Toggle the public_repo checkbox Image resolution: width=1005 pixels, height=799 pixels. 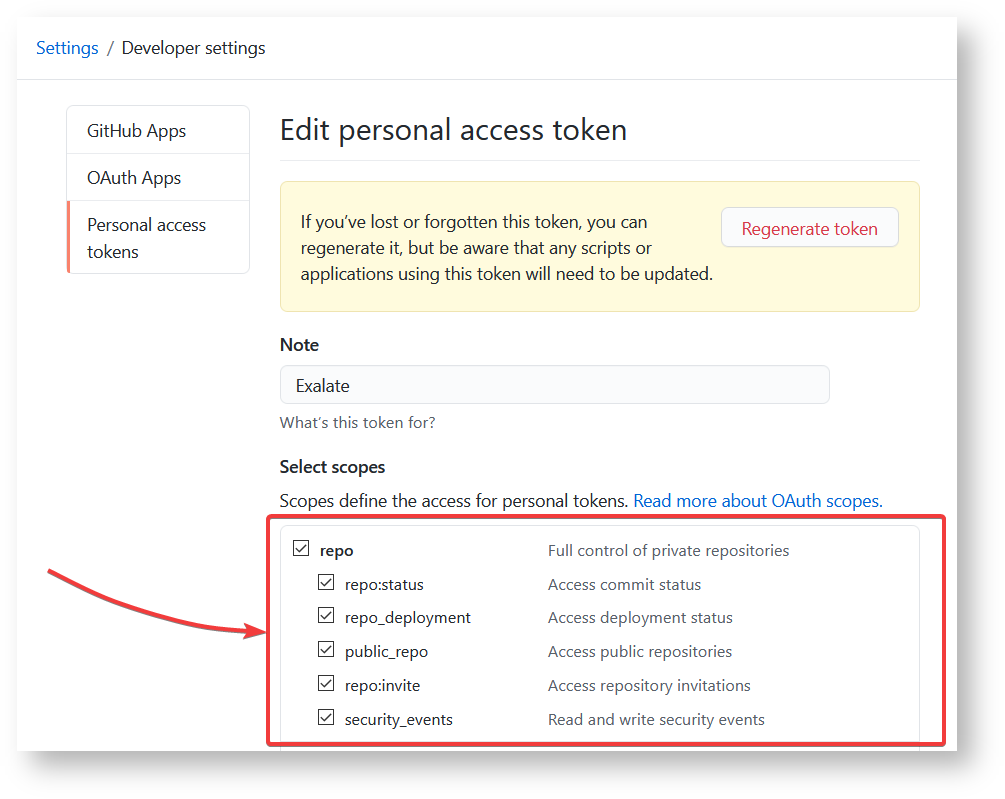pyautogui.click(x=326, y=650)
